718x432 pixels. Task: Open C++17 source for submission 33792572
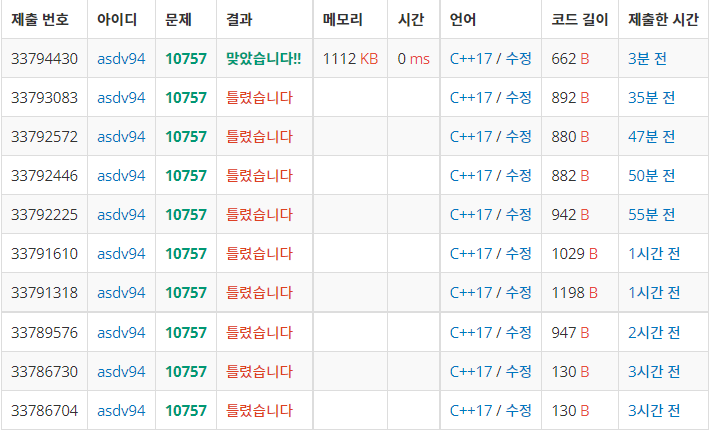(471, 137)
